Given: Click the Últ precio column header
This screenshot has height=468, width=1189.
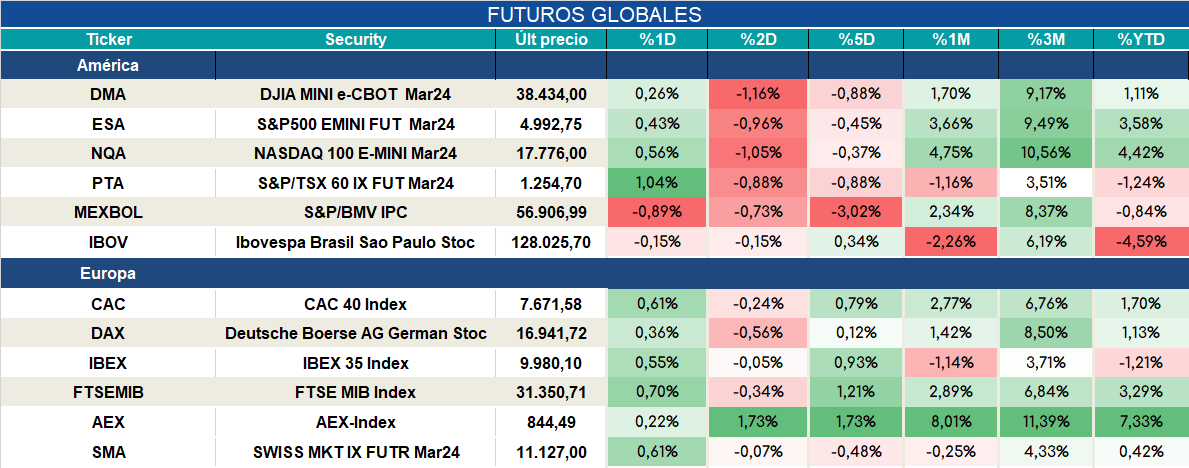Looking at the screenshot, I should pyautogui.click(x=551, y=39).
